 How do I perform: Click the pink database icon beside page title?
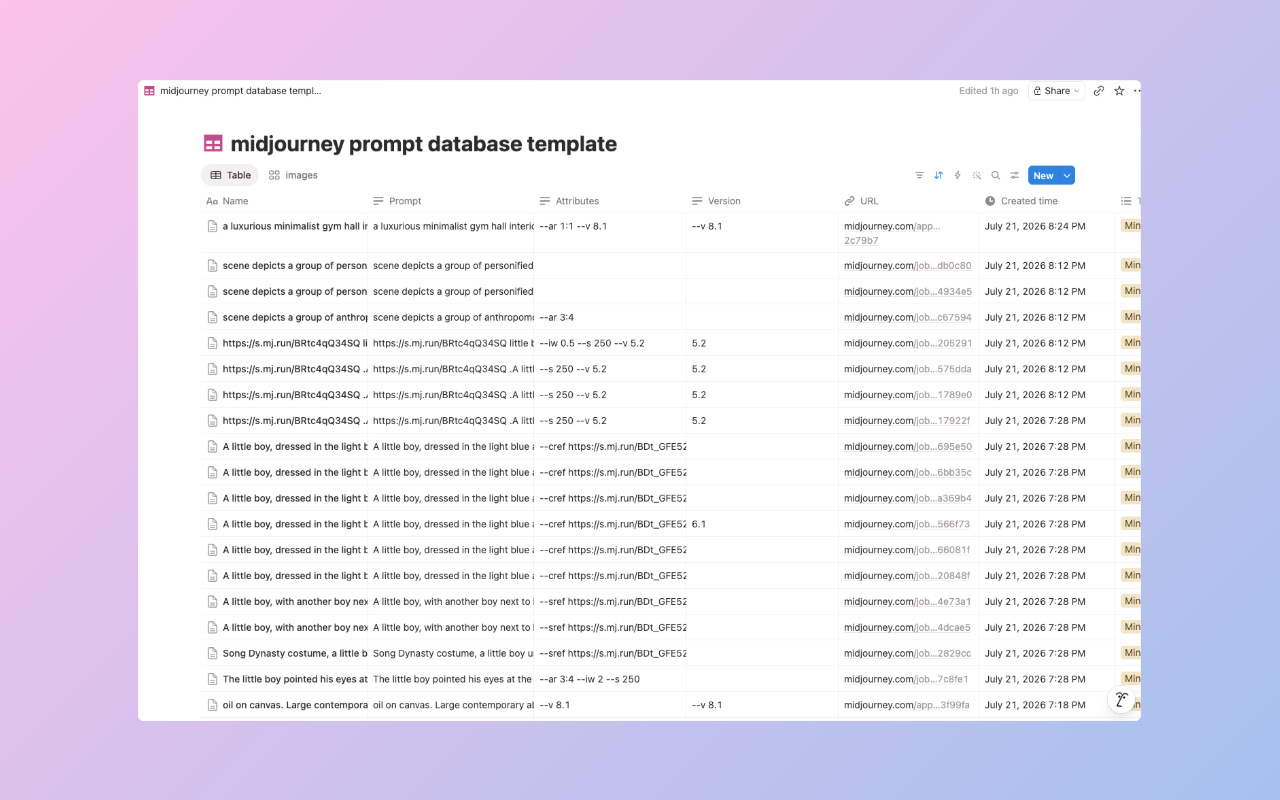(x=213, y=144)
